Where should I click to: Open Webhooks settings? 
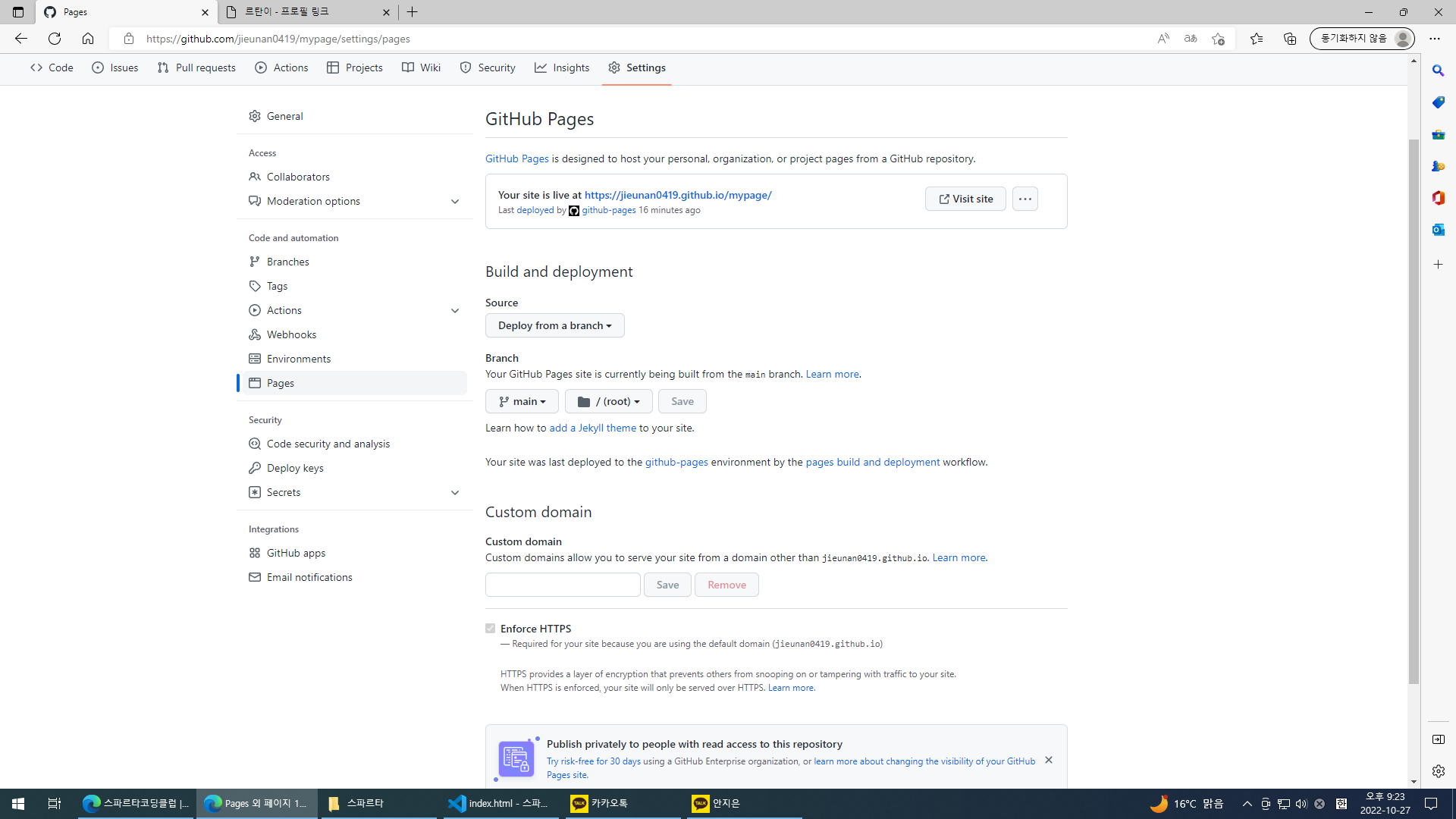coord(355,334)
